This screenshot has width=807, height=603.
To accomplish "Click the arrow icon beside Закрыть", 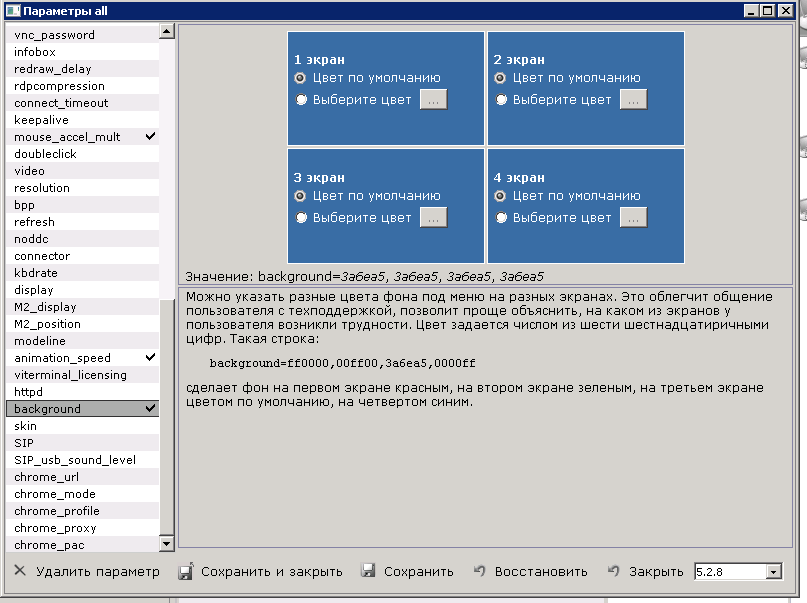I will coord(613,571).
